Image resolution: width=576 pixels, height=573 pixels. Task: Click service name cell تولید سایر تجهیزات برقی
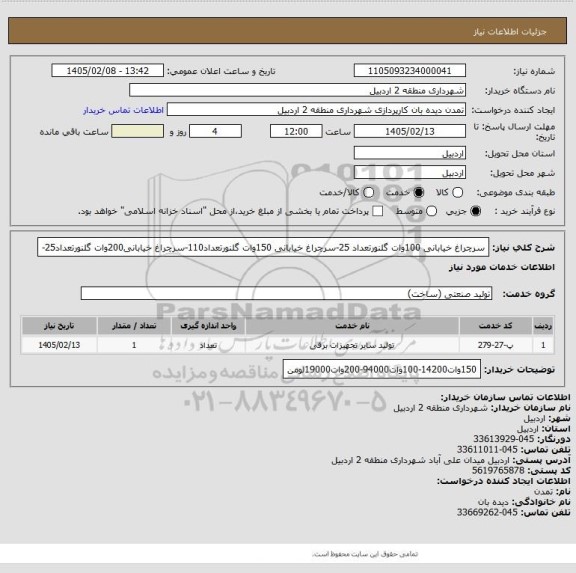click(x=352, y=345)
